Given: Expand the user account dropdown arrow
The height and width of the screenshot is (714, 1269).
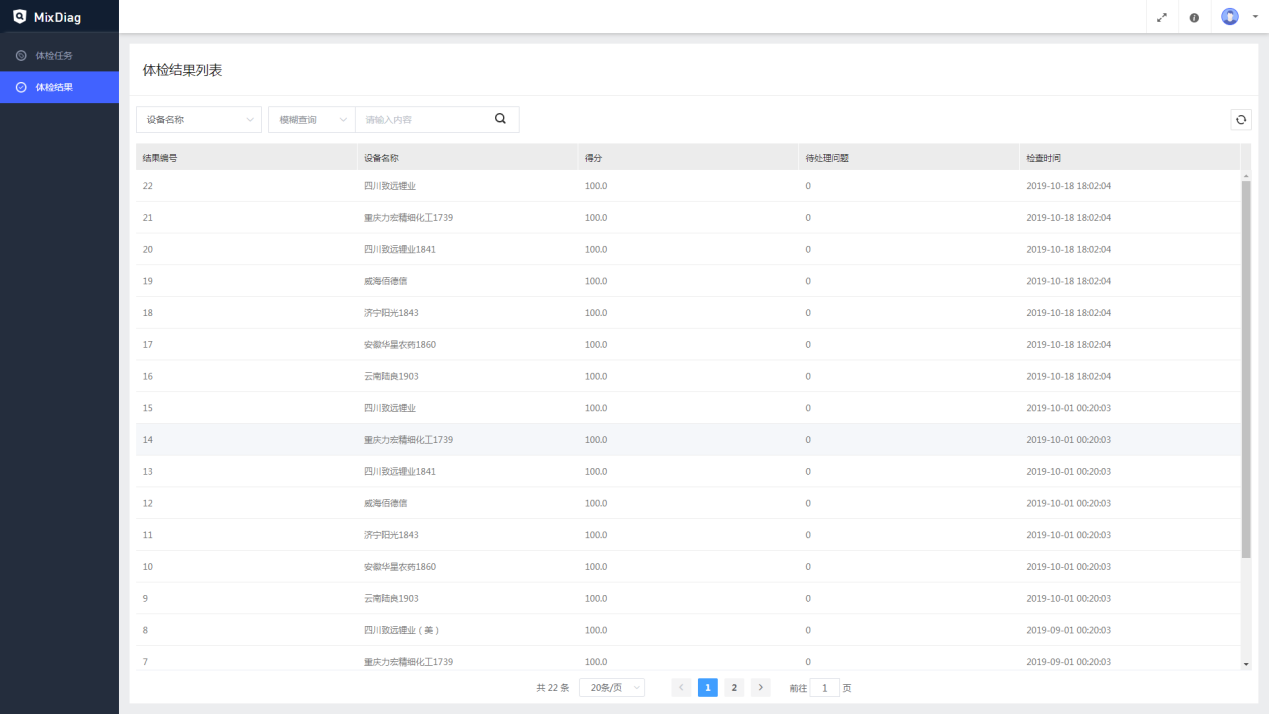Looking at the screenshot, I should pyautogui.click(x=1255, y=17).
